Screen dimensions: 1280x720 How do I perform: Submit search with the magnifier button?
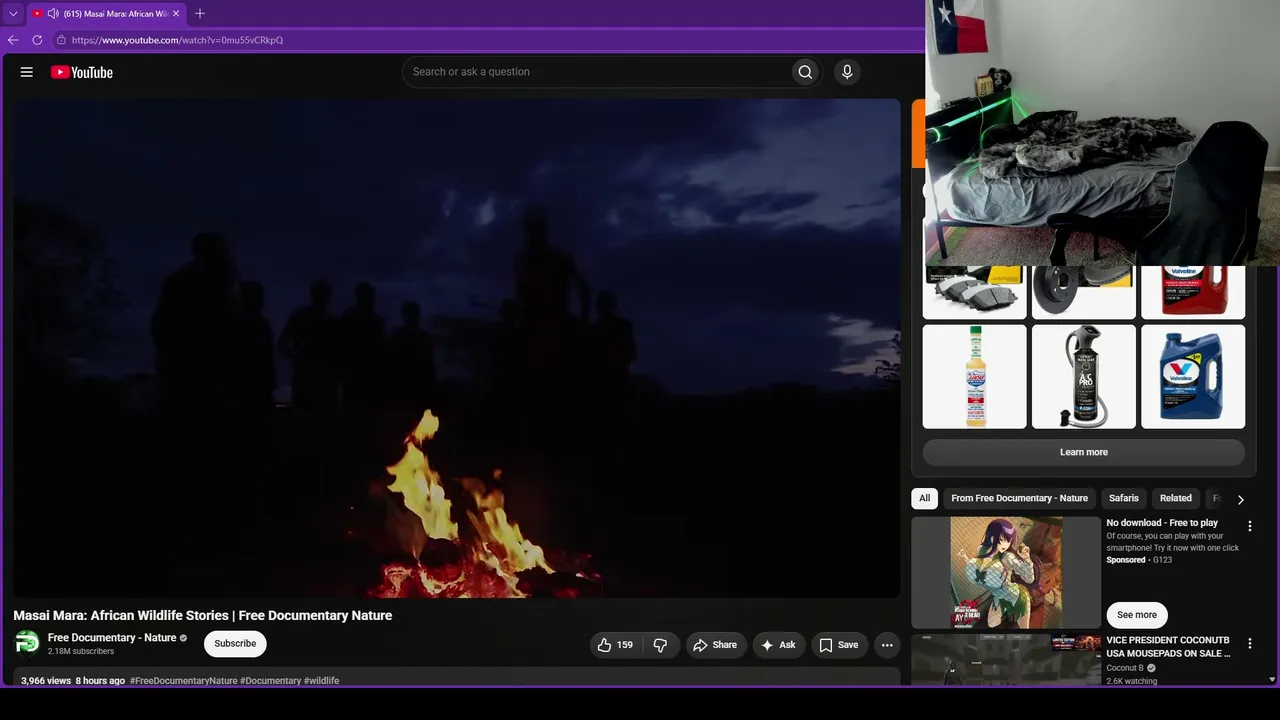pos(805,72)
